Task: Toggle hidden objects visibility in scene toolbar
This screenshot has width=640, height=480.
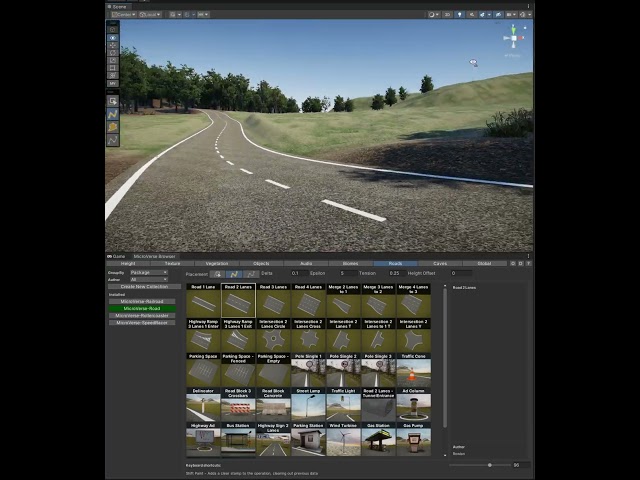Action: [498, 14]
